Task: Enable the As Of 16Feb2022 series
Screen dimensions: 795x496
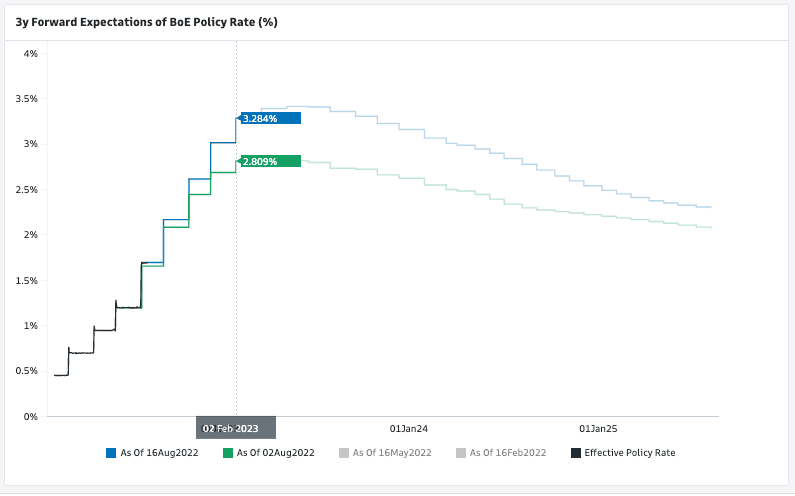Action: [508, 453]
